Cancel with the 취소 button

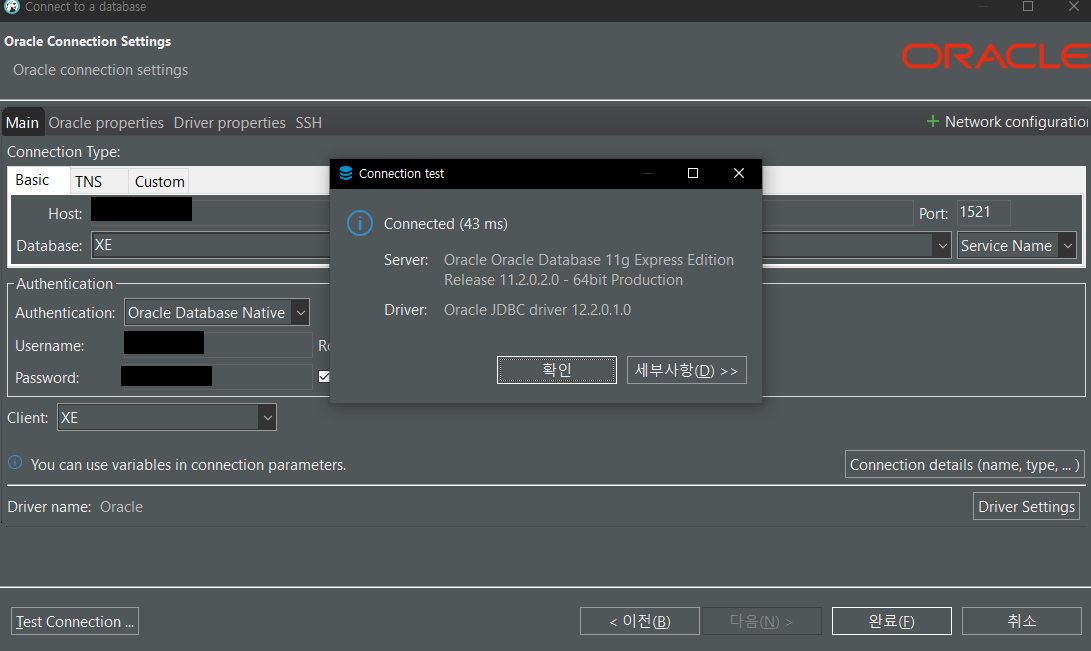pyautogui.click(x=1021, y=621)
